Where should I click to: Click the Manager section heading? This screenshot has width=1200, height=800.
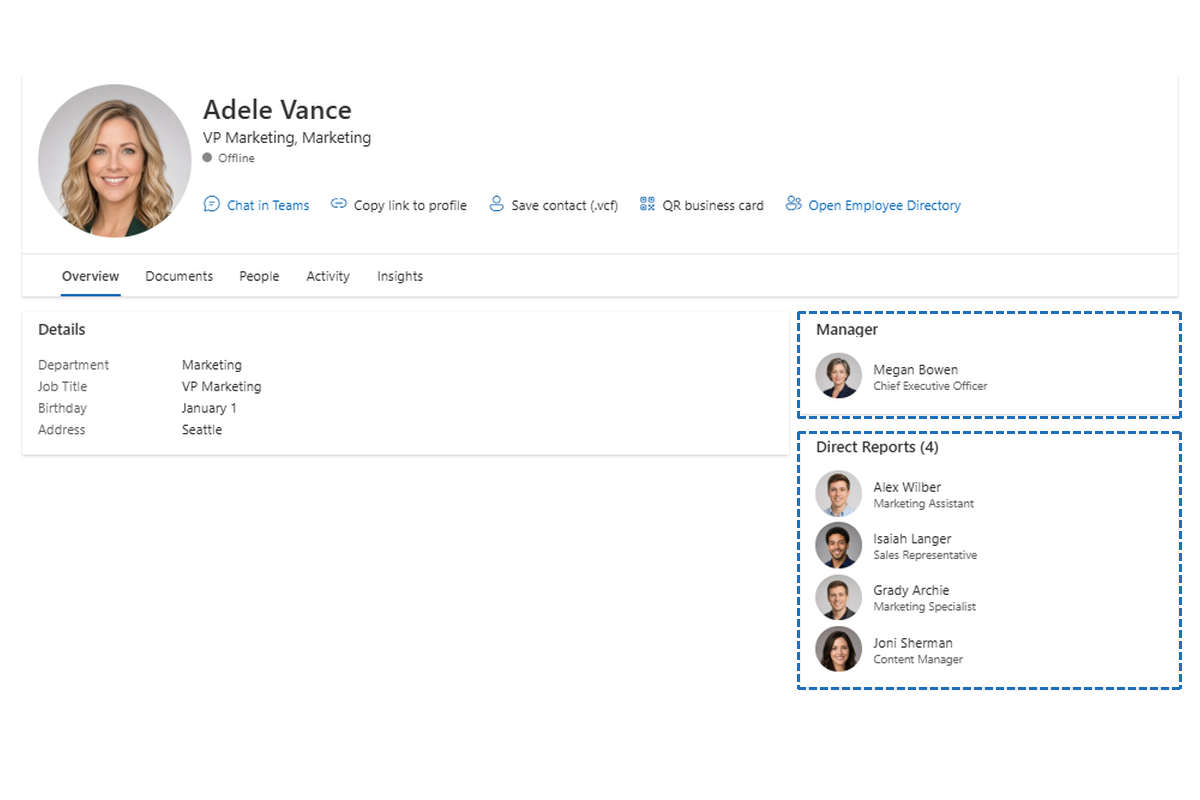pos(847,329)
